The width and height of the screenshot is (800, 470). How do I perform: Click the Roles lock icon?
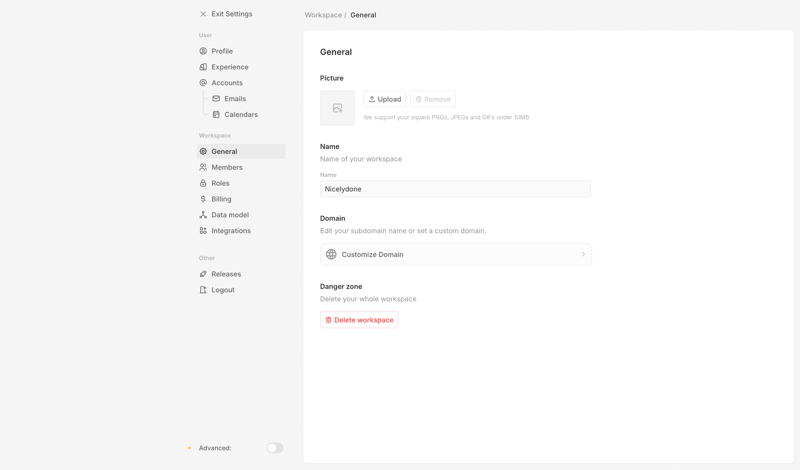(x=203, y=183)
